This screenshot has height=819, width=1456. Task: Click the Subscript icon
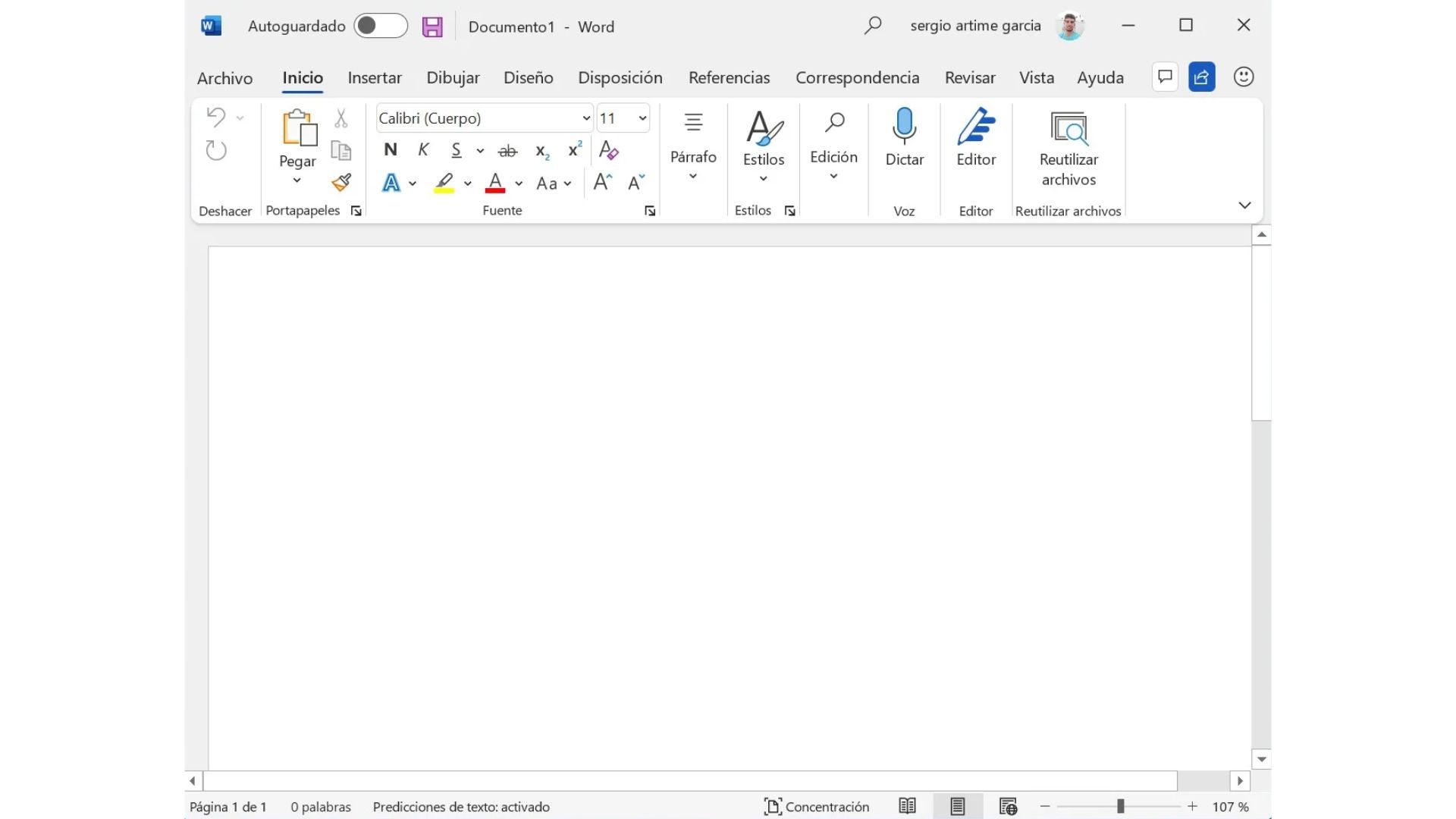coord(541,151)
